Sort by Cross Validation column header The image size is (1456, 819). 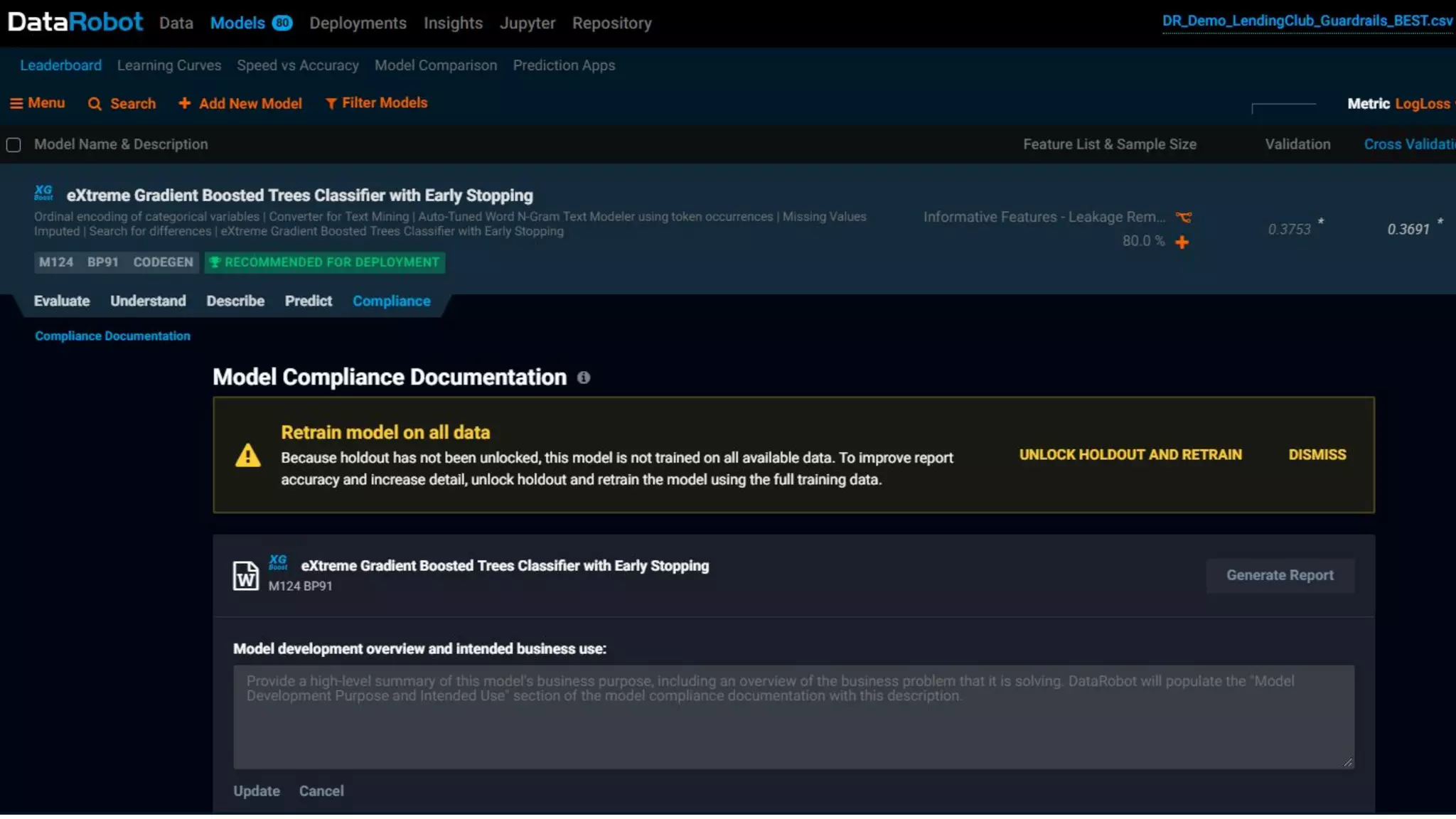pos(1408,144)
